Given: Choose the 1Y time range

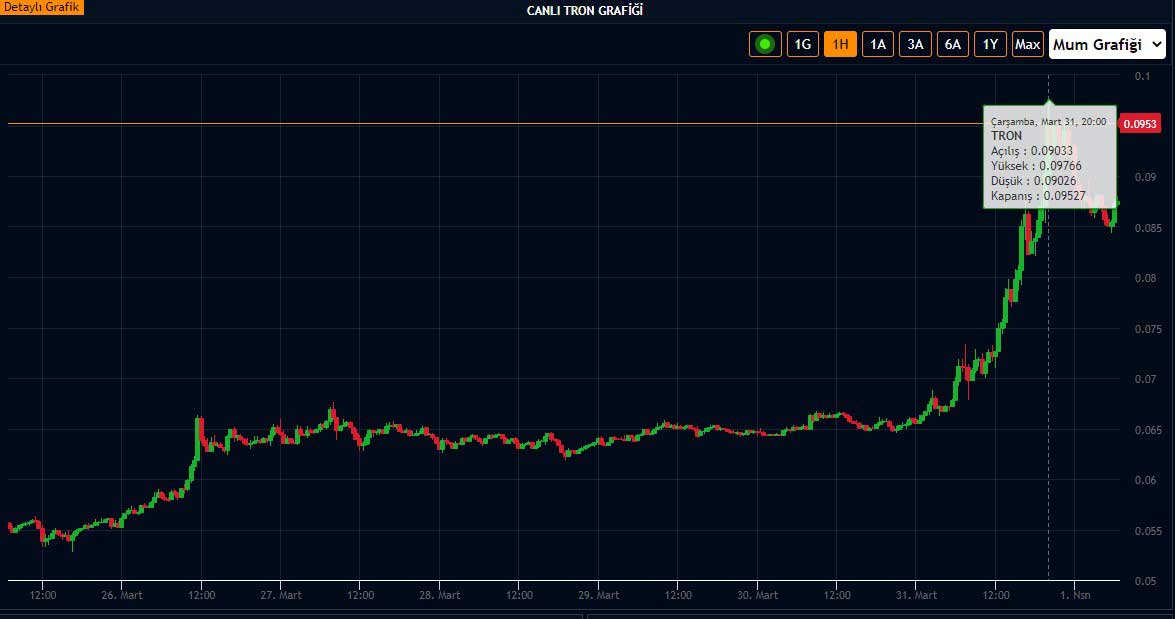Looking at the screenshot, I should point(990,44).
